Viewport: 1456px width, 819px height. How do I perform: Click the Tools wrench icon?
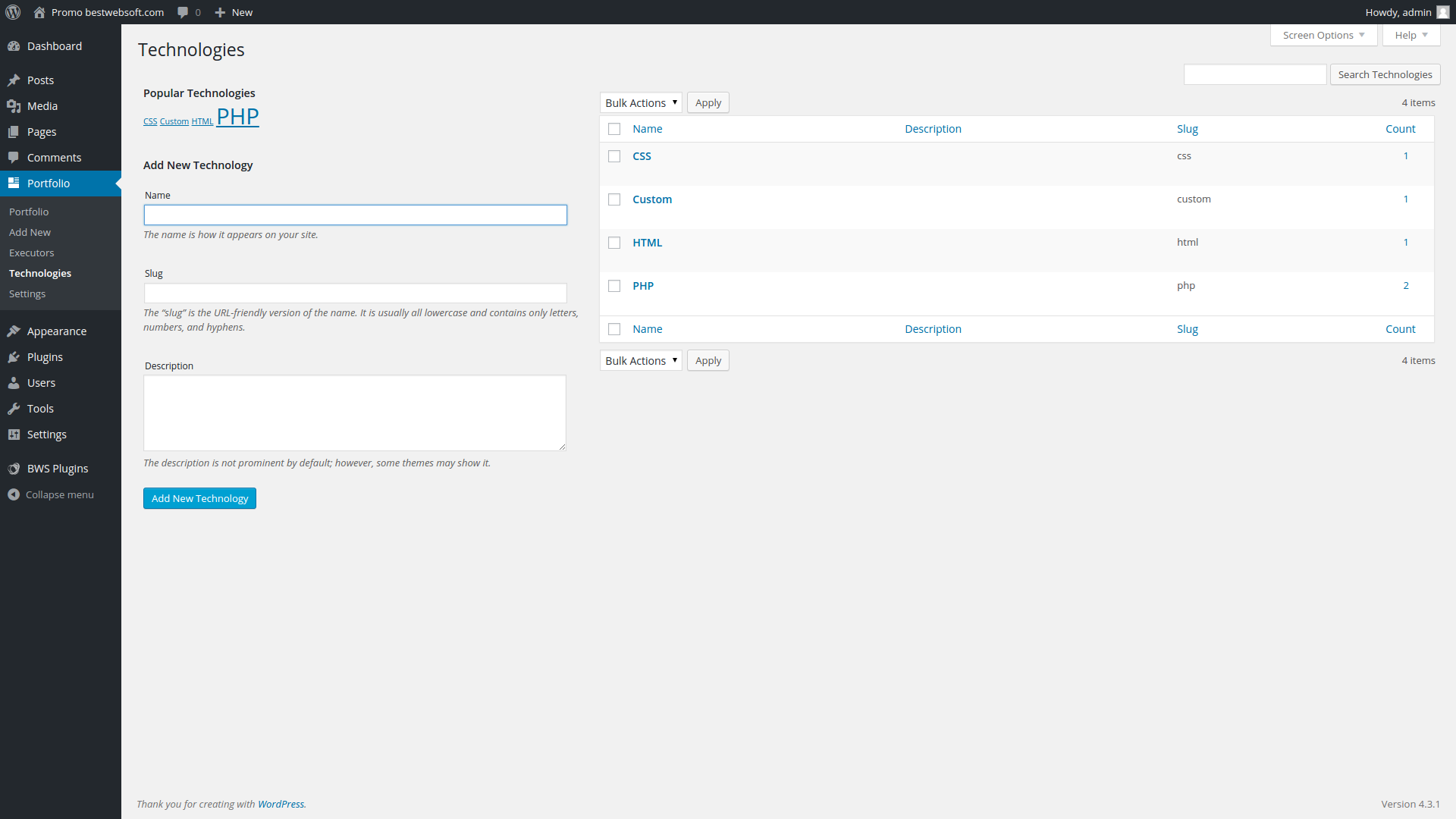[14, 409]
